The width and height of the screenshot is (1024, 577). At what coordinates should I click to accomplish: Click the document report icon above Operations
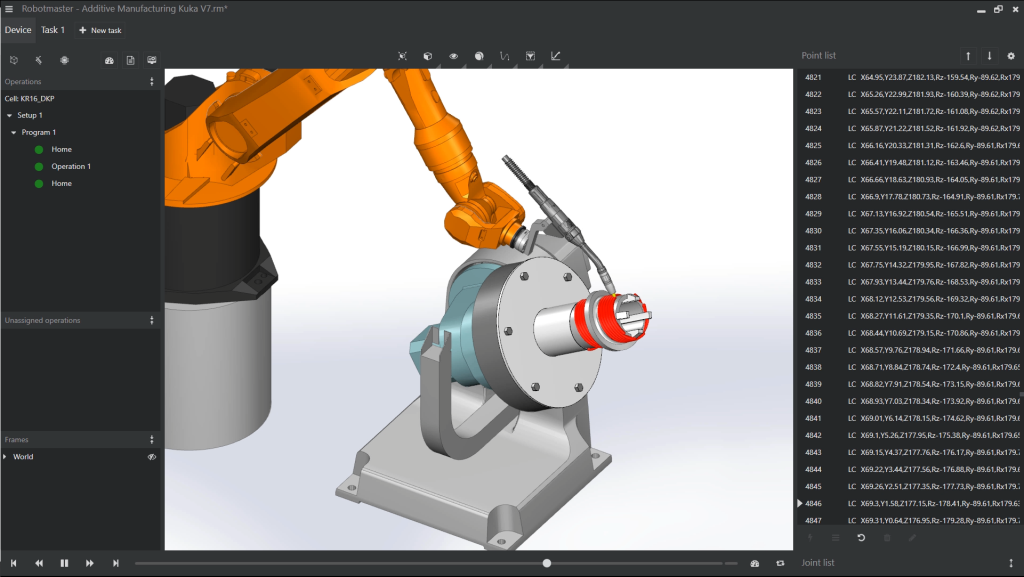tap(130, 60)
